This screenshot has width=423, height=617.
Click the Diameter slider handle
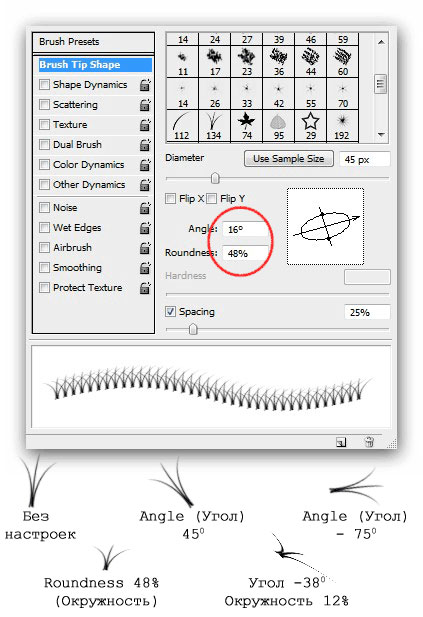click(215, 178)
